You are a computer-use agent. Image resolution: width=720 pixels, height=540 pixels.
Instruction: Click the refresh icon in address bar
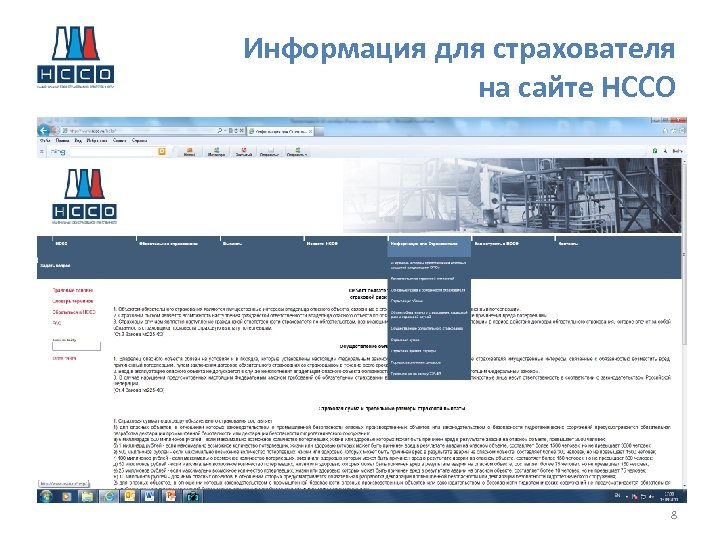tap(236, 131)
